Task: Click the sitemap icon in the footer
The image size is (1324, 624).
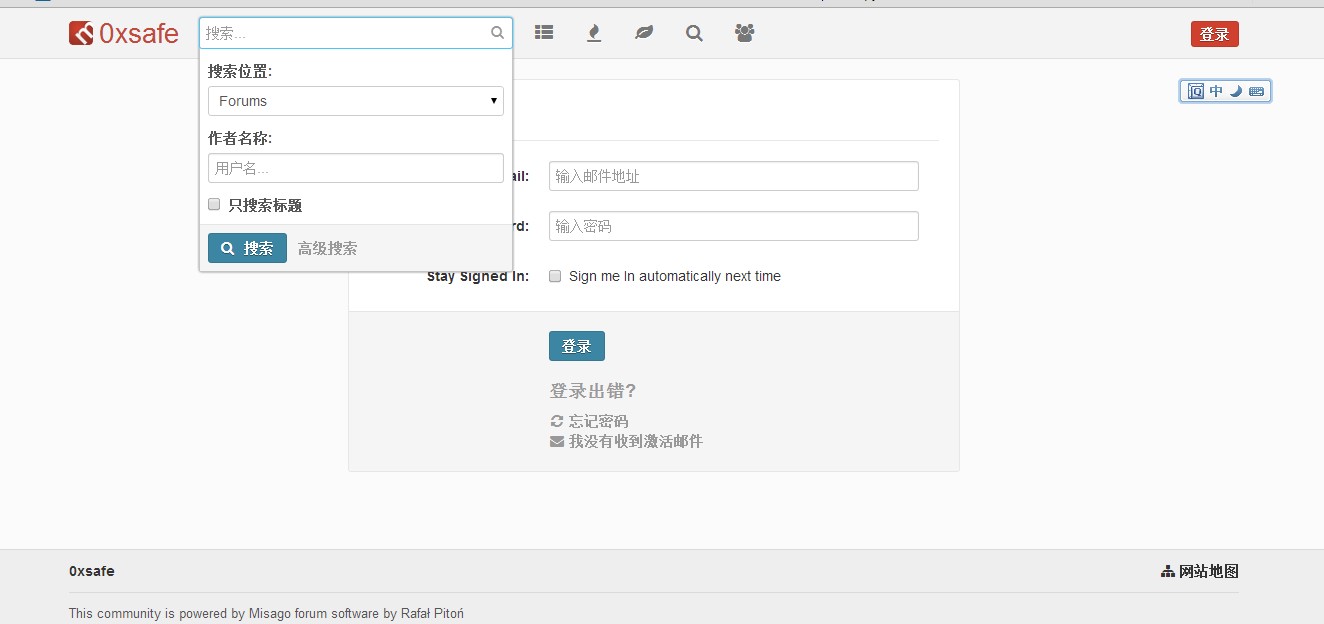Action: point(1167,571)
